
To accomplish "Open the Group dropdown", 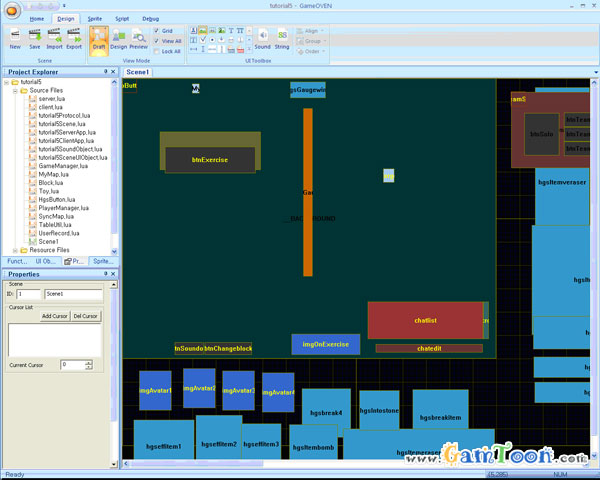I will pos(312,41).
